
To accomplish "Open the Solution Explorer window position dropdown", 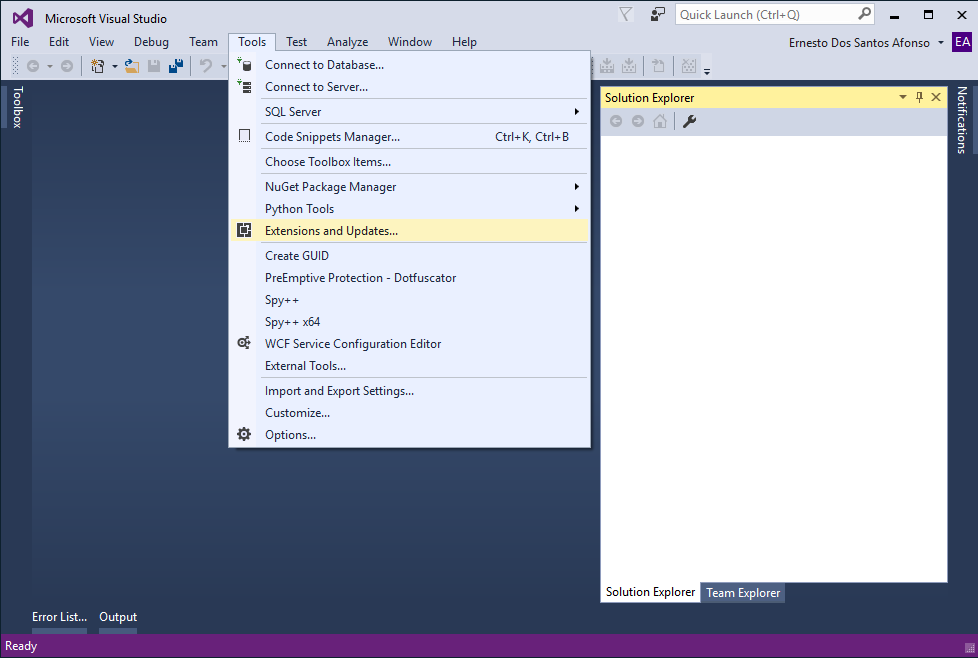I will coord(903,97).
